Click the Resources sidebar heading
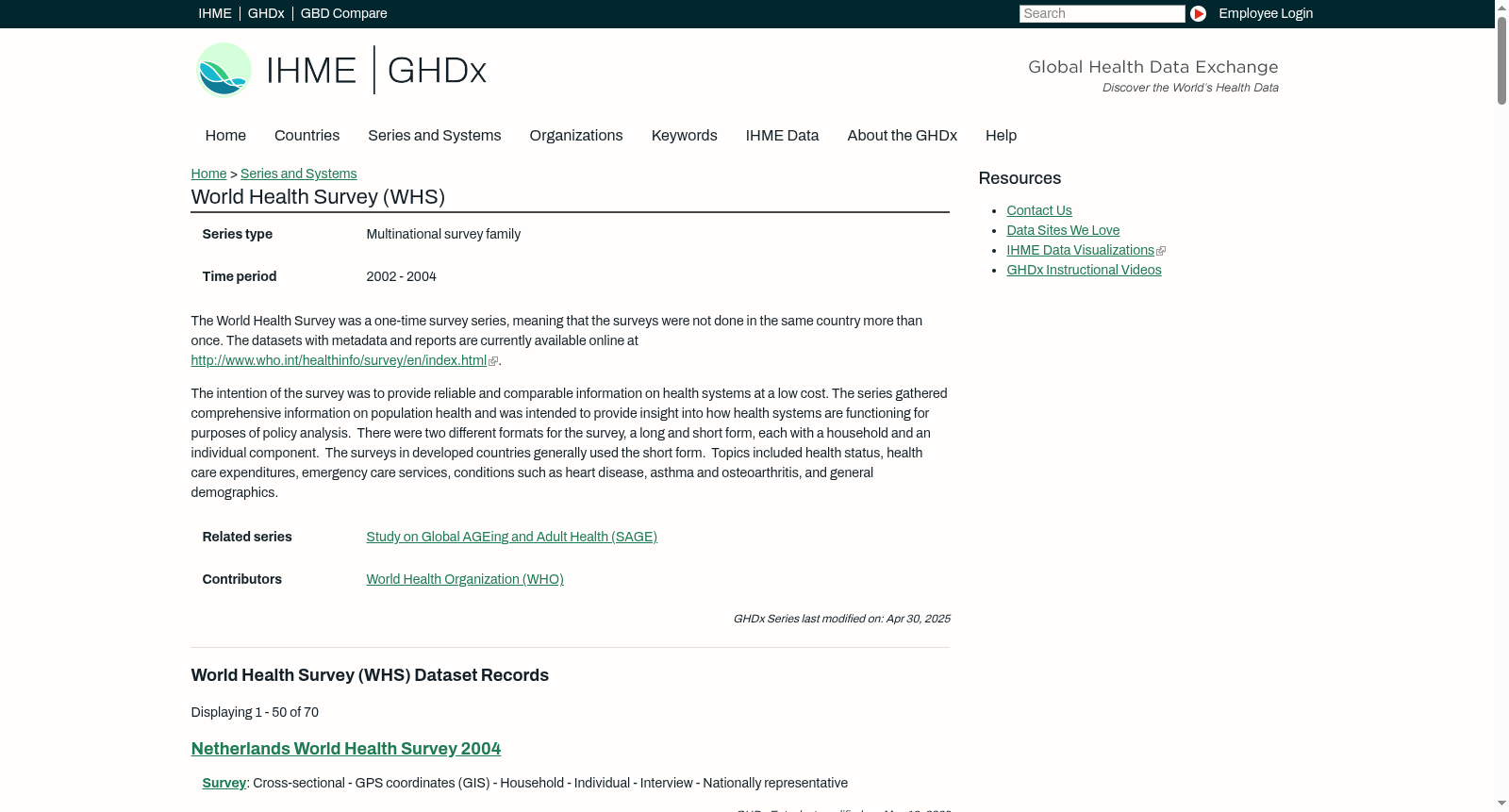Image resolution: width=1509 pixels, height=812 pixels. pyautogui.click(x=1020, y=178)
